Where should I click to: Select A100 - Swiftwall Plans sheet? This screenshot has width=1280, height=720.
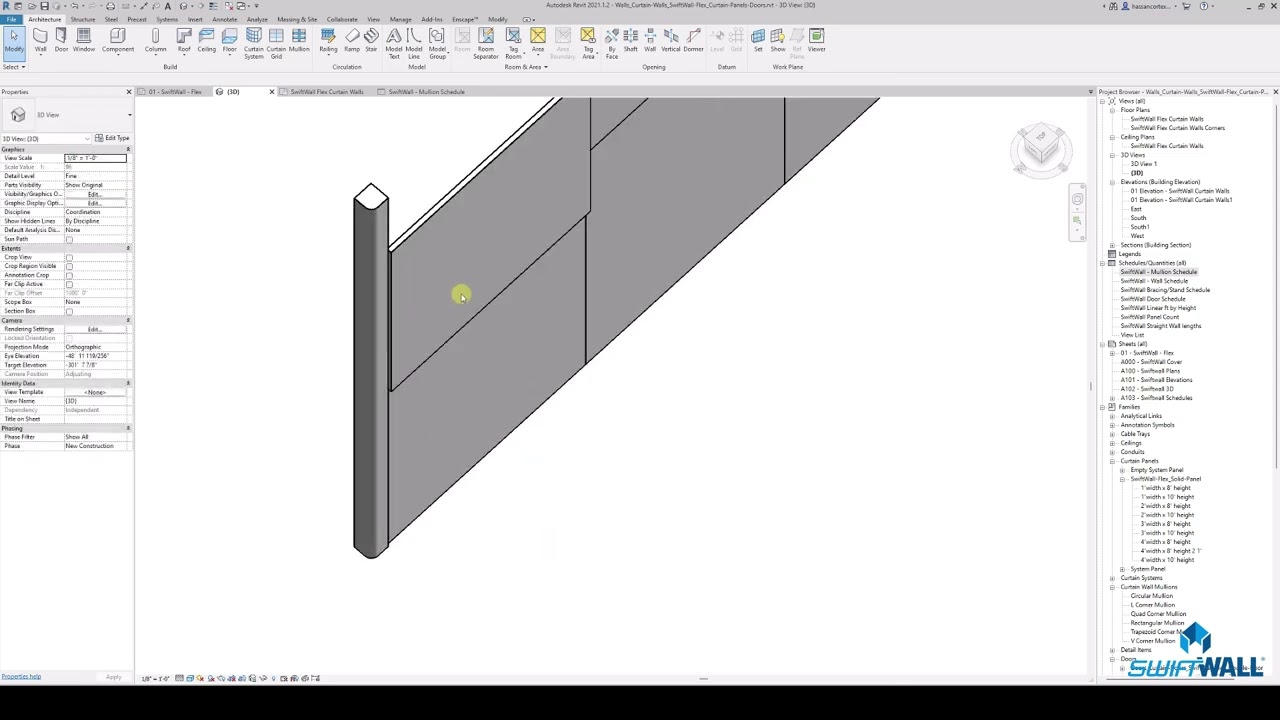tap(1150, 371)
